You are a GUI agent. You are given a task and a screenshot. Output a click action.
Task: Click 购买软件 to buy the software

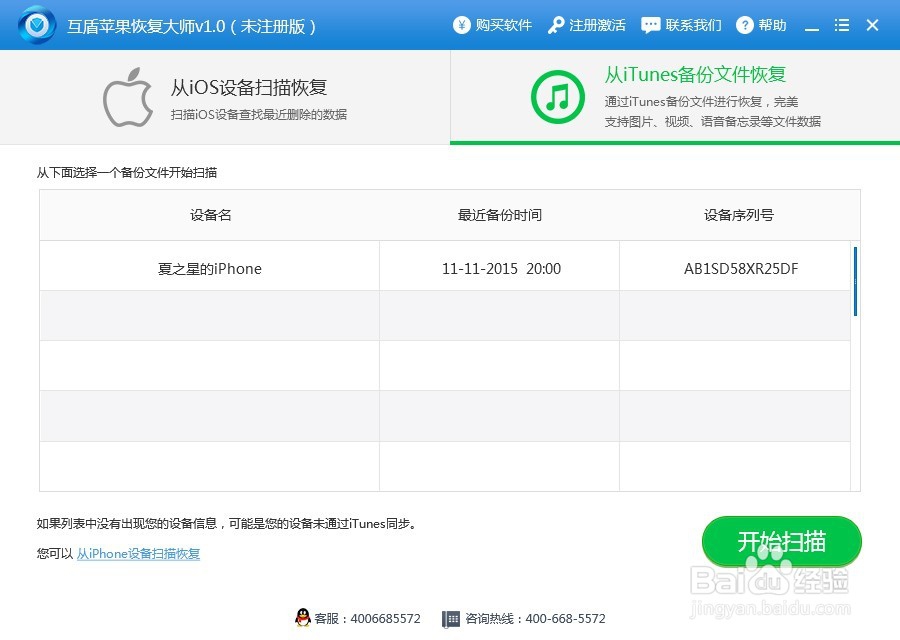[503, 25]
